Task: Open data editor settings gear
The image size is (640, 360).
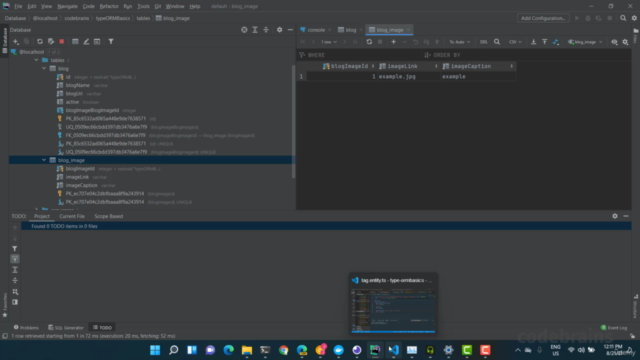Action: 625,42
